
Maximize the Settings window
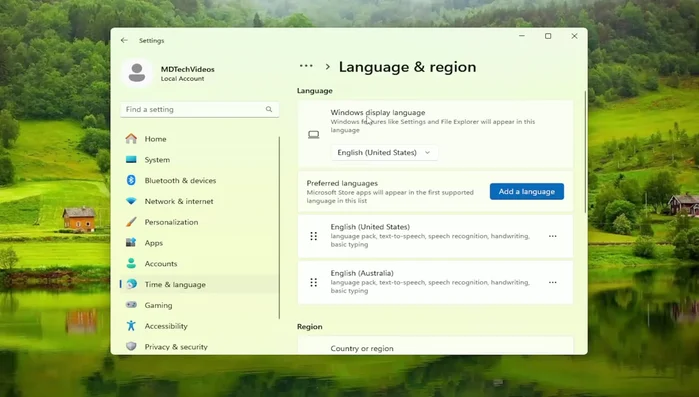coord(548,36)
